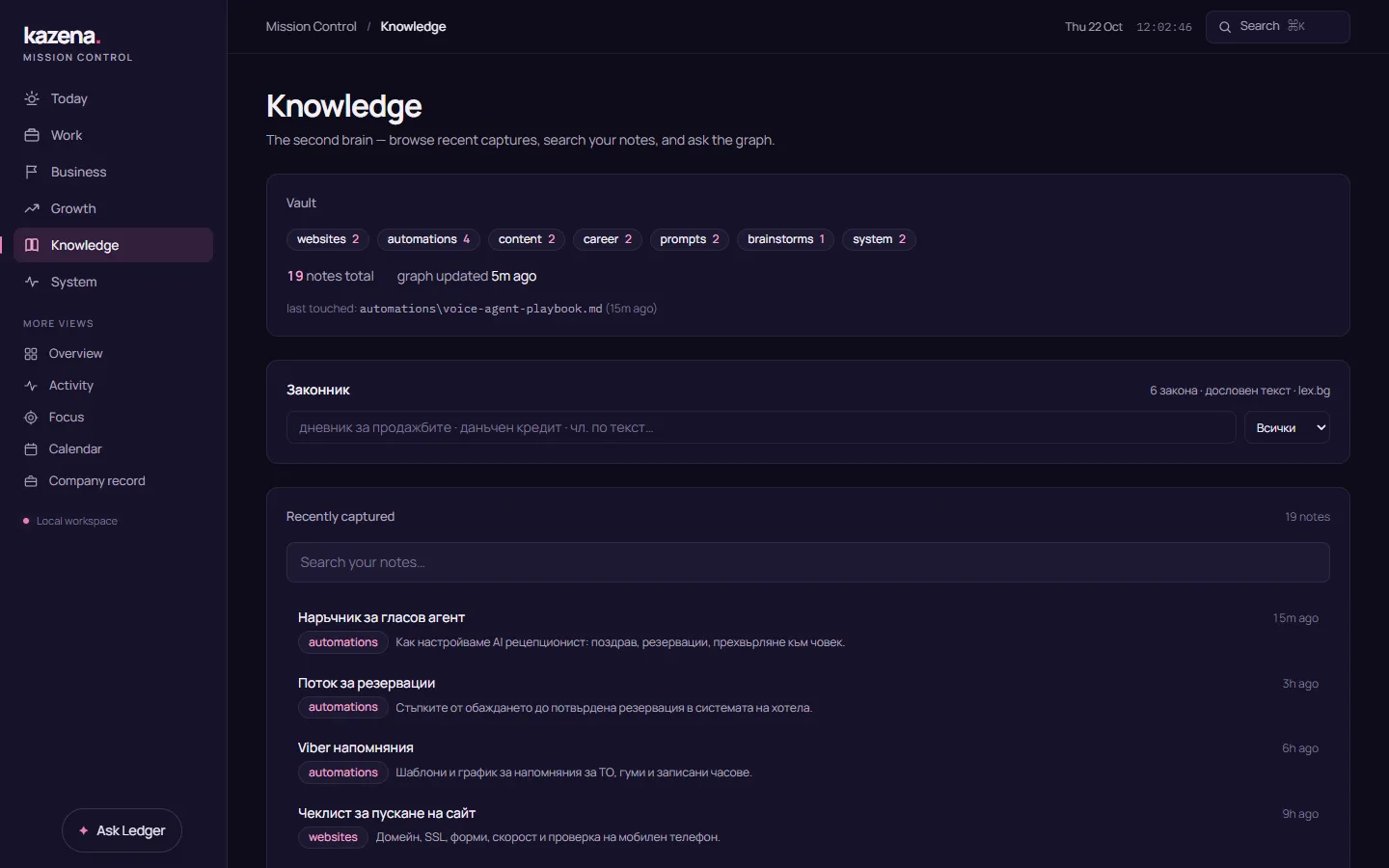
Task: Click websites tag on Чеклист за пускане
Action: [x=333, y=837]
